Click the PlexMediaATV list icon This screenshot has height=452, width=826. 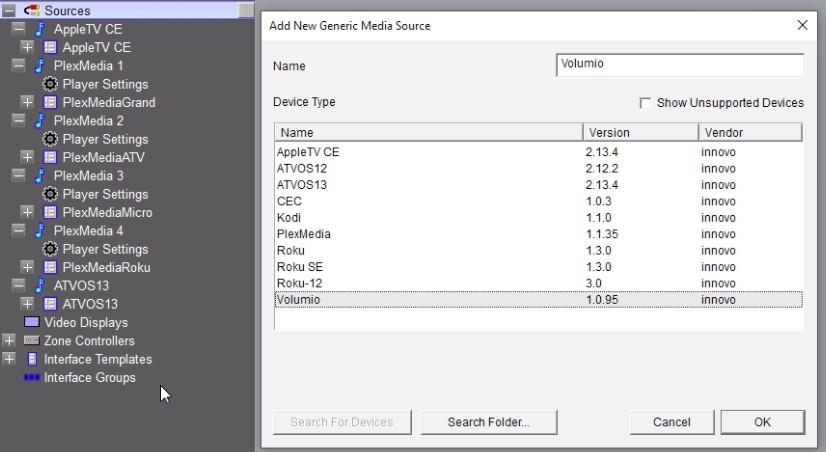click(50, 157)
